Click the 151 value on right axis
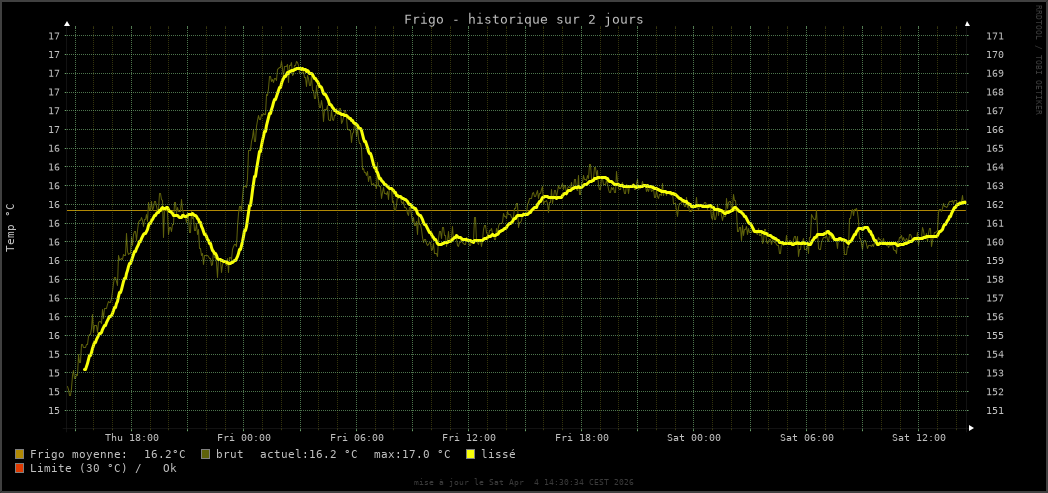 pyautogui.click(x=995, y=411)
